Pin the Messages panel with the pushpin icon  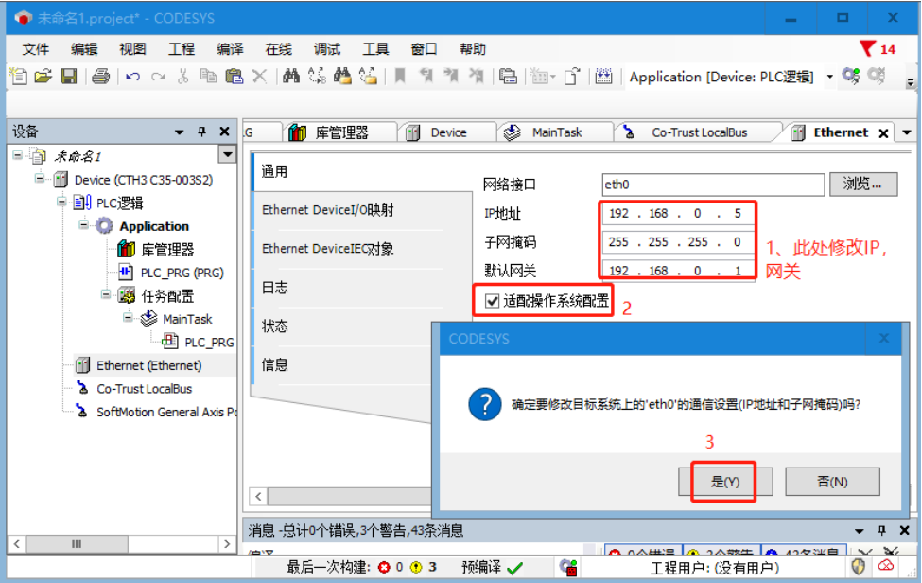point(881,531)
